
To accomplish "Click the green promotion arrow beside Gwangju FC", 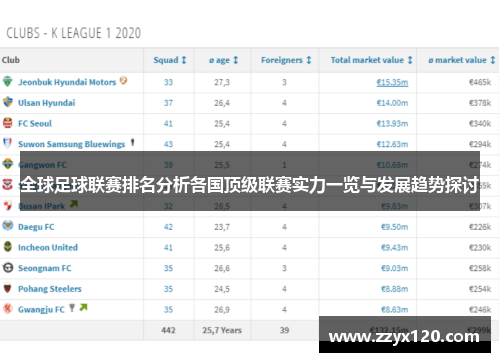I will click(83, 307).
